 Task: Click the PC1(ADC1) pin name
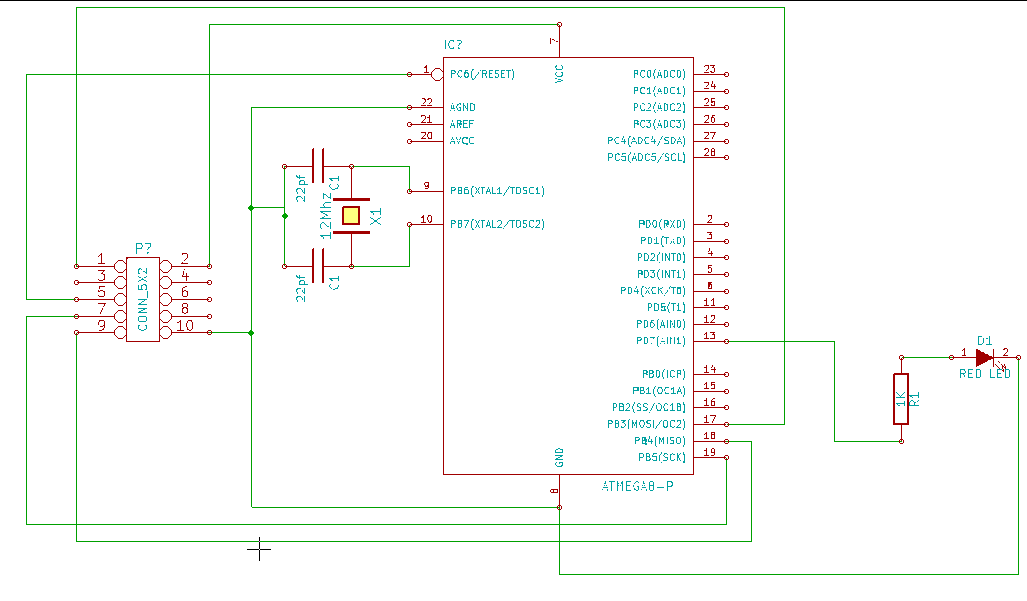(659, 91)
